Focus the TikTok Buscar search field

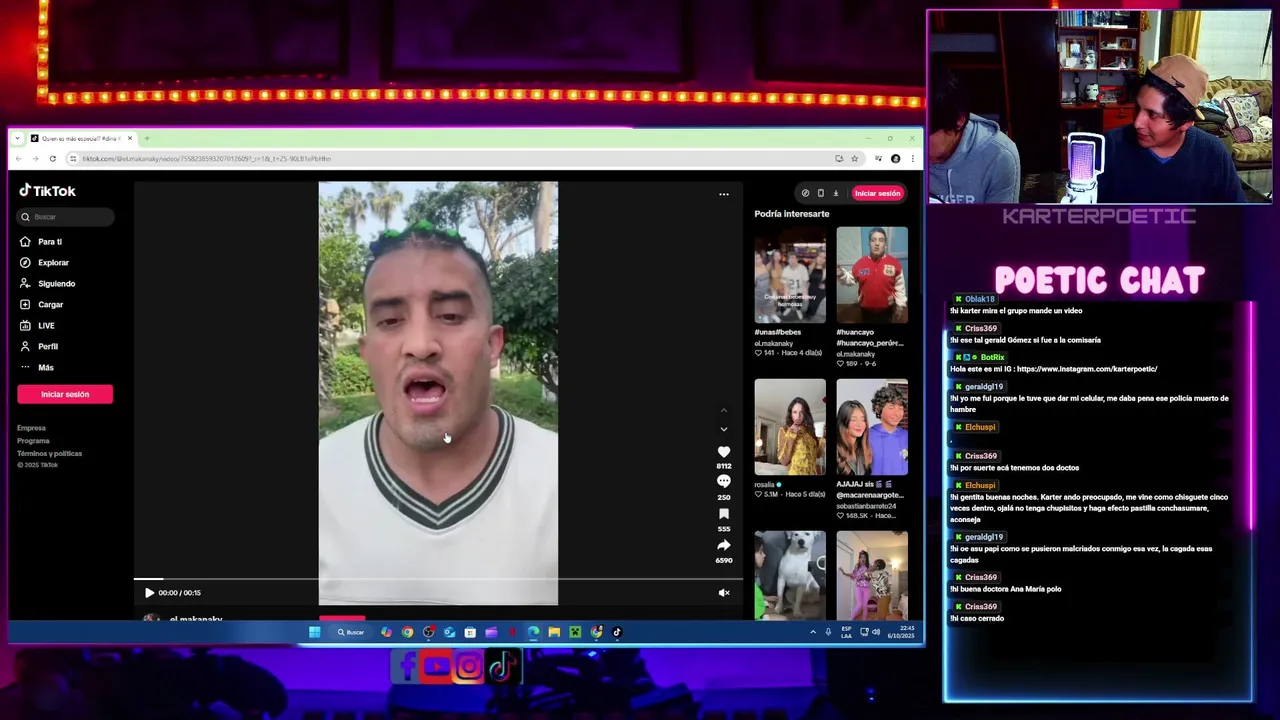(66, 217)
